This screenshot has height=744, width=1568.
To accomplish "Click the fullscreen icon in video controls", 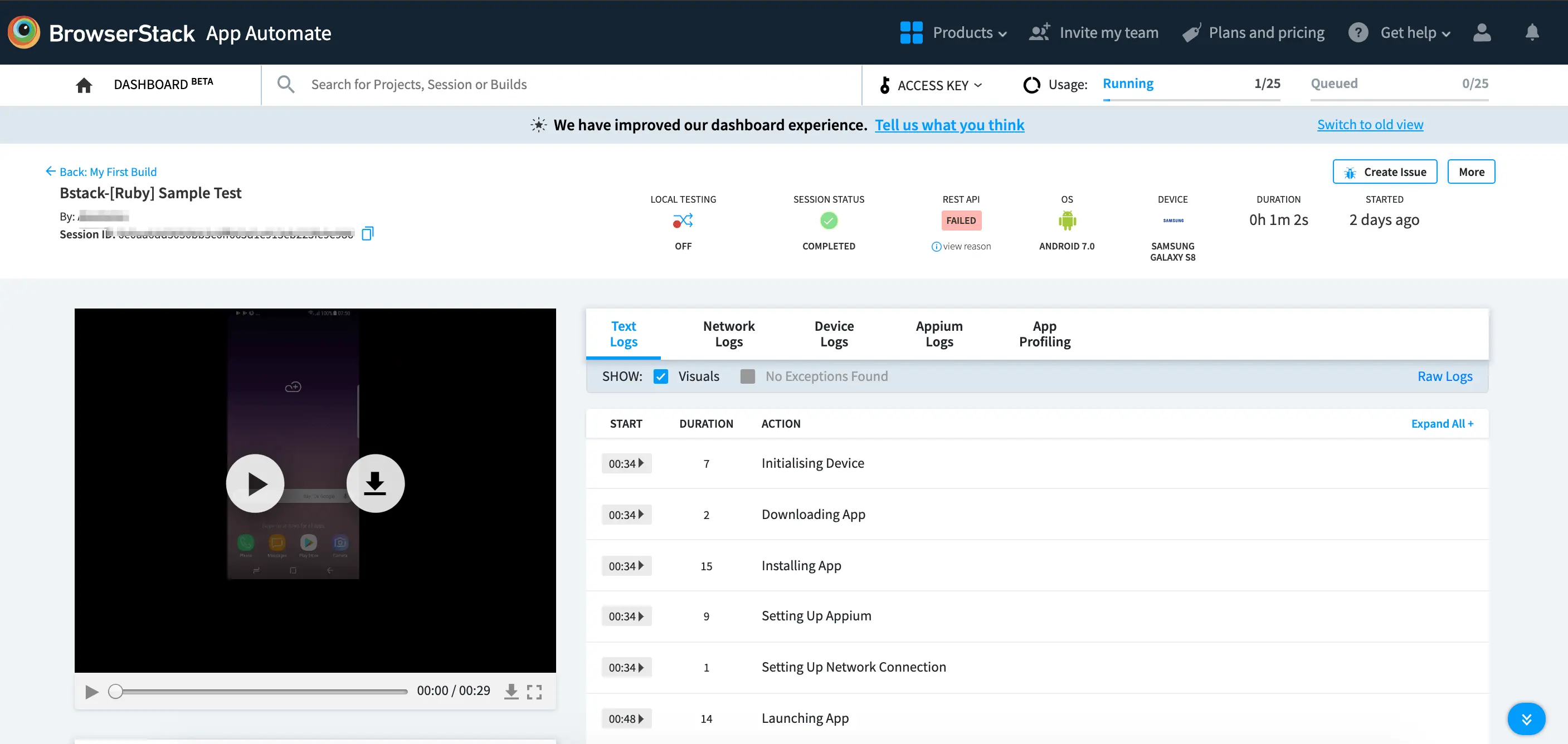I will point(534,692).
